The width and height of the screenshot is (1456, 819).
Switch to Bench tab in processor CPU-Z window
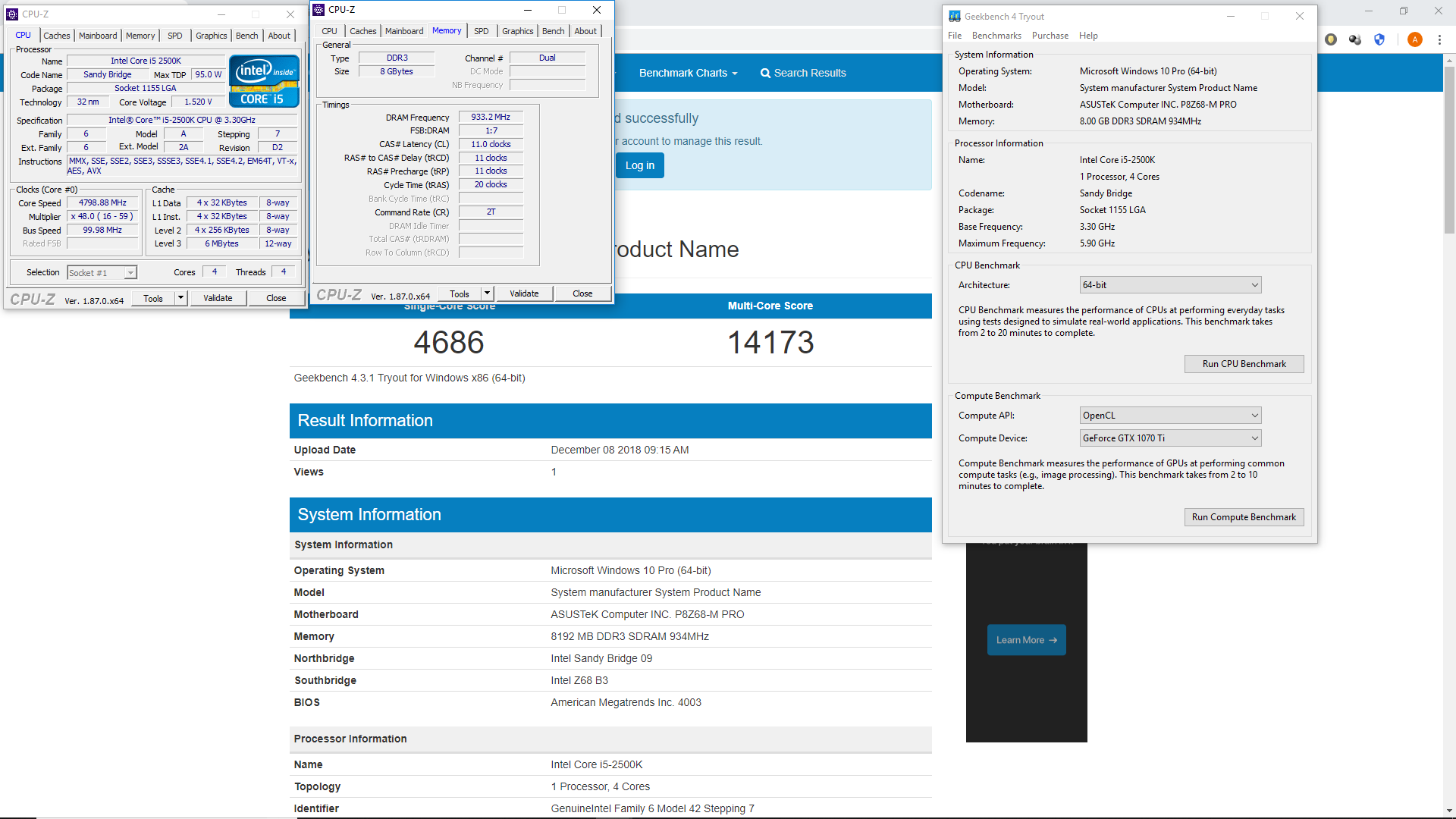tap(246, 36)
